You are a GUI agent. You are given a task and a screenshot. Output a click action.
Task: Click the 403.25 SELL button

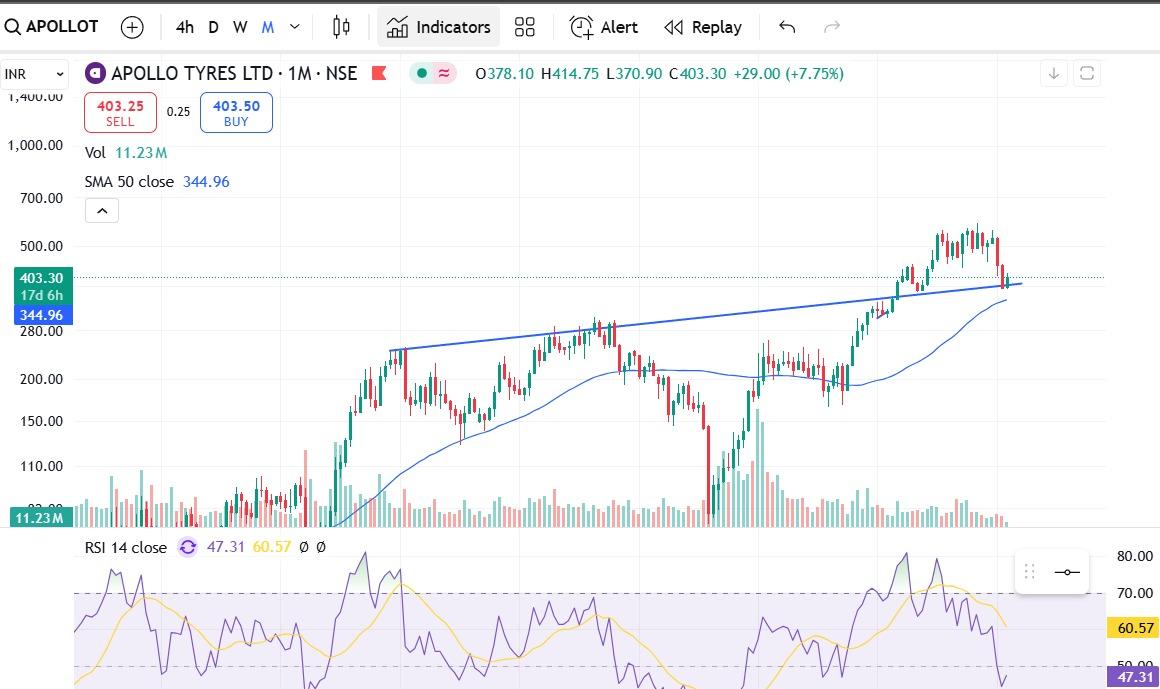120,112
